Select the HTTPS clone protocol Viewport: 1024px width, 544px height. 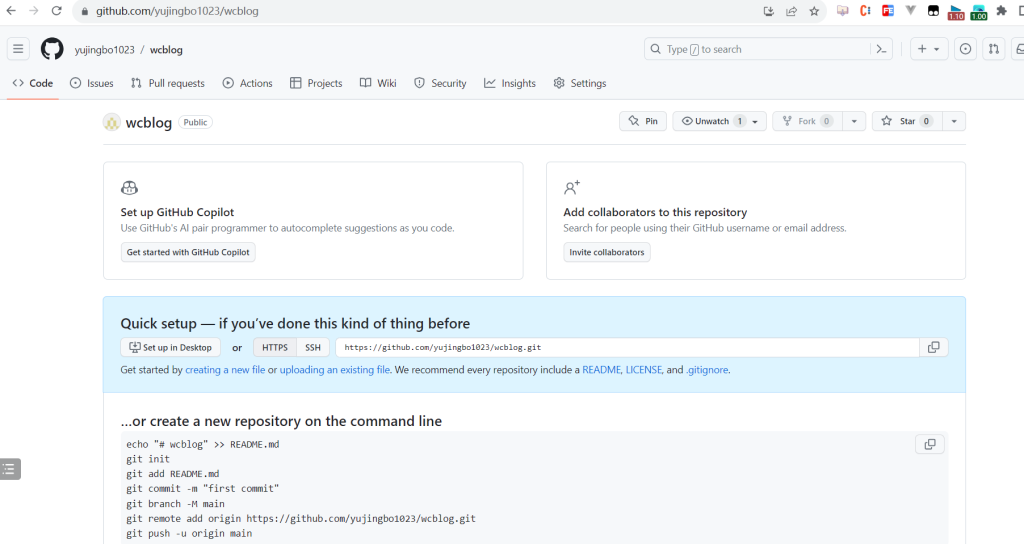[275, 347]
